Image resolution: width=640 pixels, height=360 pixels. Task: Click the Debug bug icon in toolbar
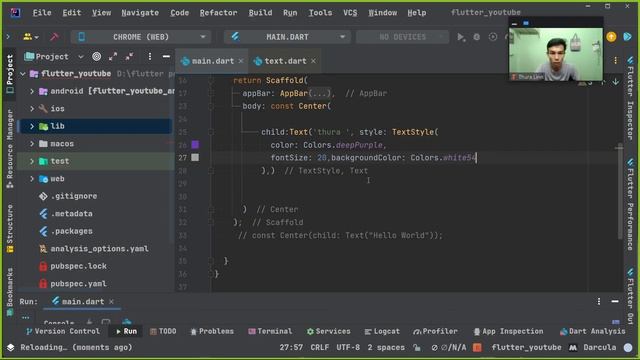pyautogui.click(x=476, y=37)
